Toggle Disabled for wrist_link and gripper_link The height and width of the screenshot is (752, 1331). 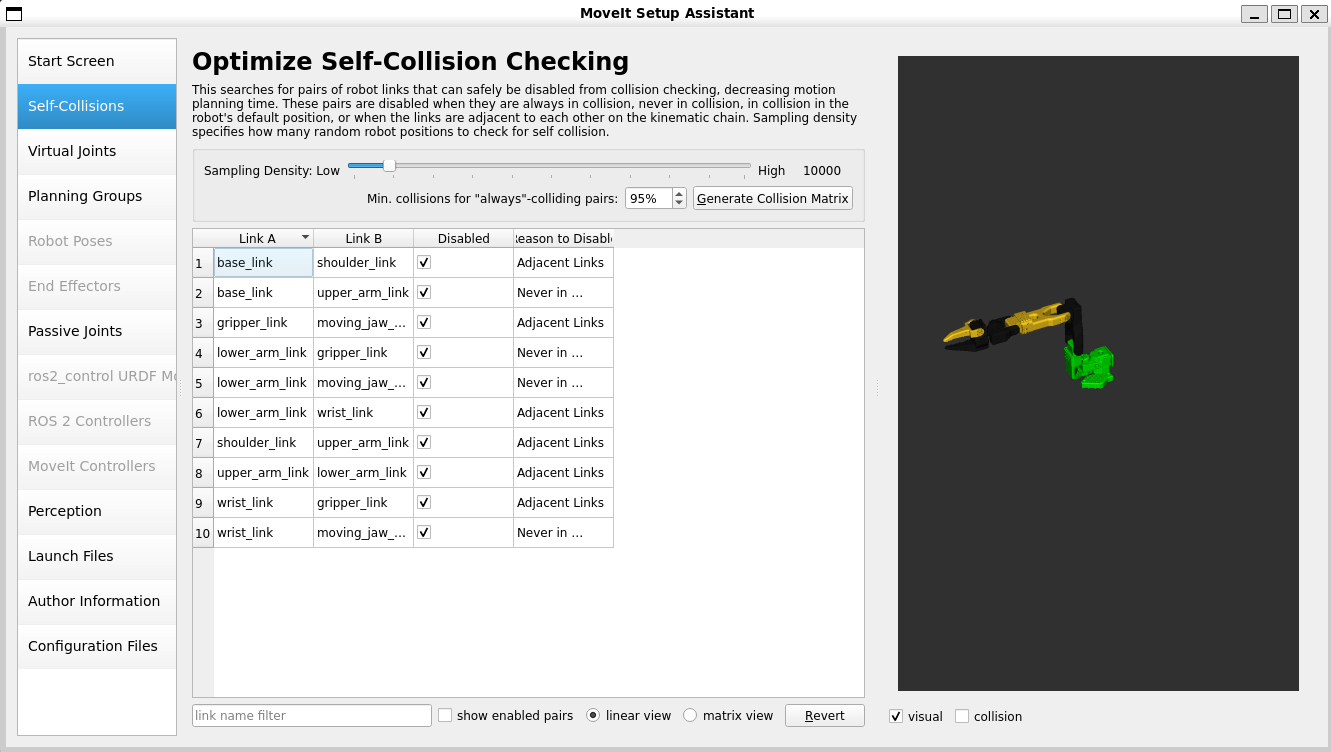pyautogui.click(x=424, y=502)
